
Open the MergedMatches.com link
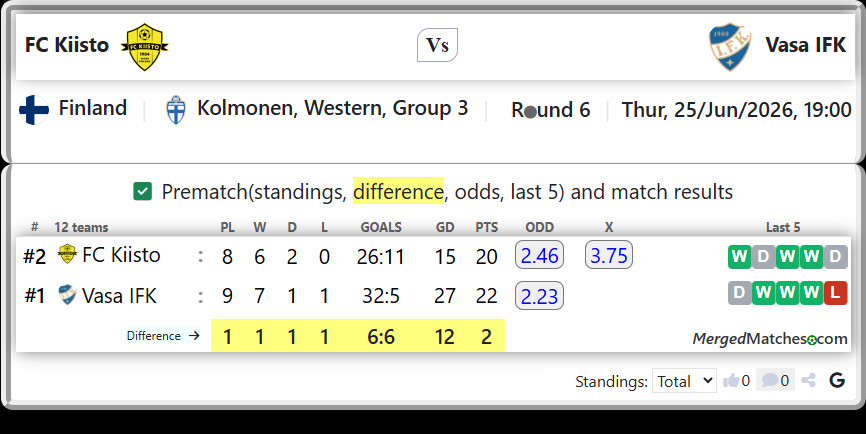(x=770, y=338)
